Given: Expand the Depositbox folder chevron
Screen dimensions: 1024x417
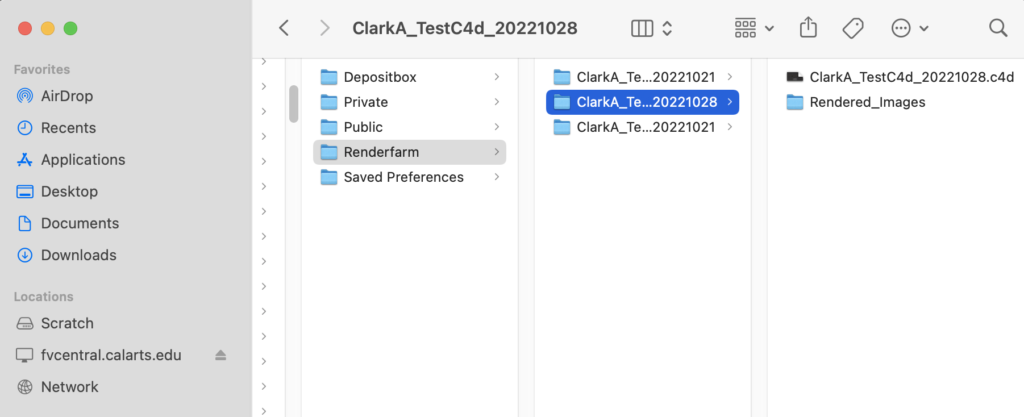Looking at the screenshot, I should click(x=497, y=77).
